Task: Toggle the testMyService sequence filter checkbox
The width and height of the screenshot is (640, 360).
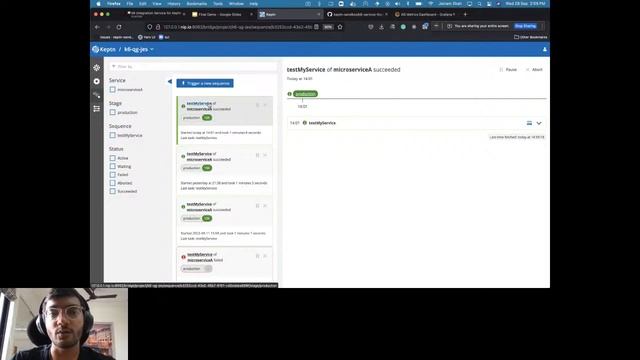Action: click(x=113, y=135)
